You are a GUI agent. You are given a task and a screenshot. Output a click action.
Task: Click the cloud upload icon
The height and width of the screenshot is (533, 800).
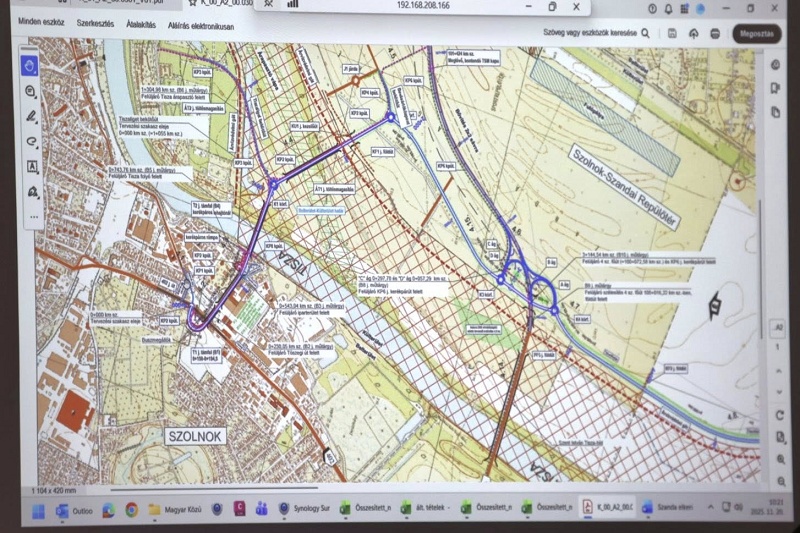point(694,32)
